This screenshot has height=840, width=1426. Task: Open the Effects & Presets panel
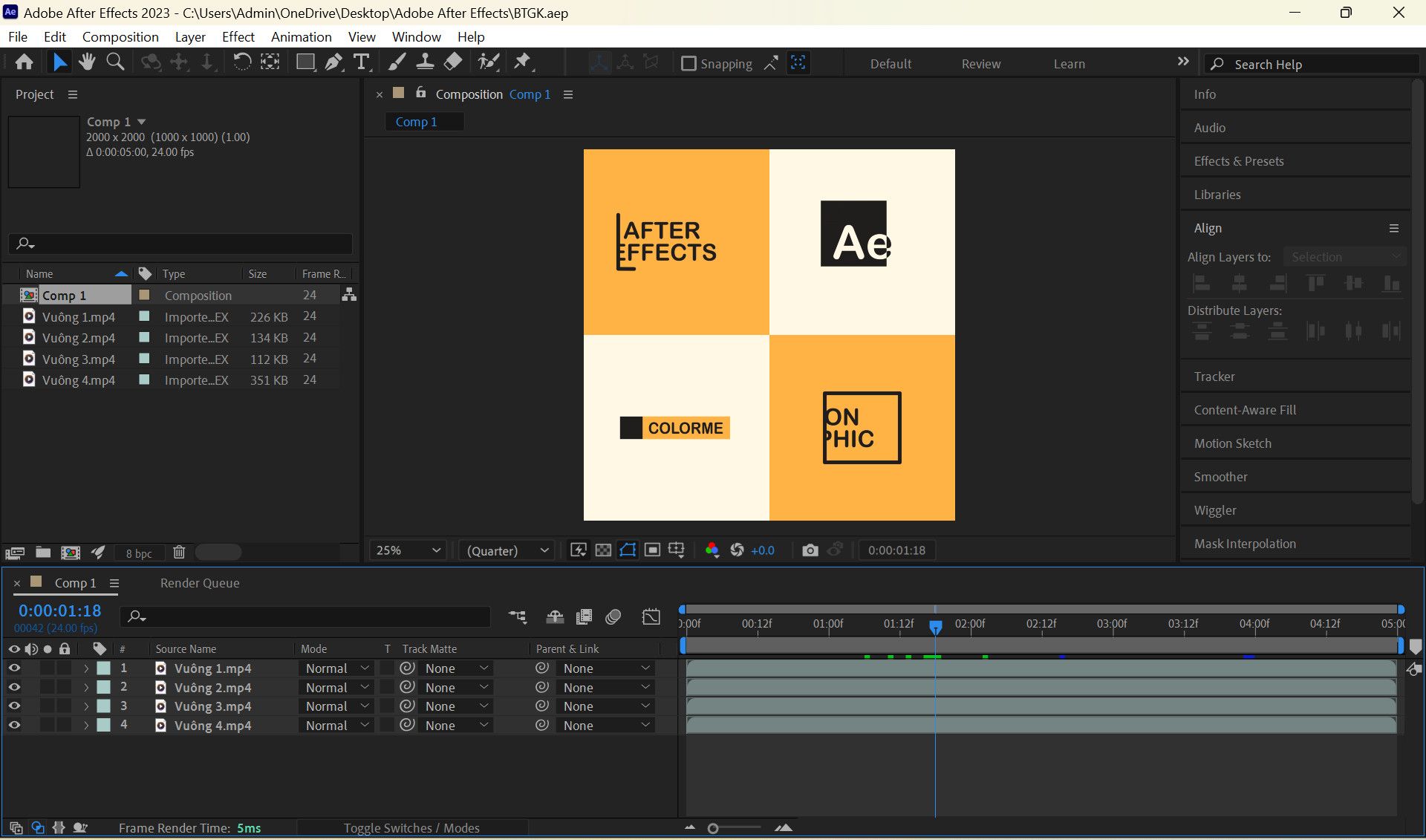[1239, 161]
